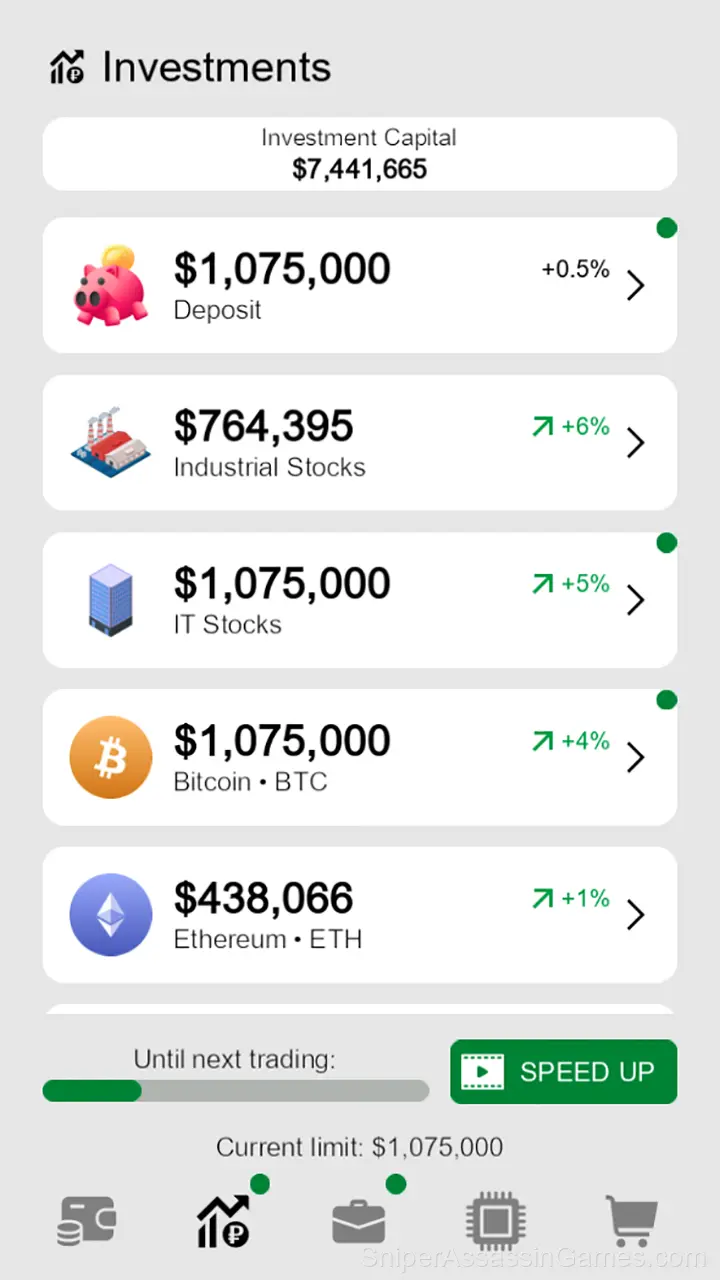Tap the IT Stocks building icon

[x=110, y=599]
